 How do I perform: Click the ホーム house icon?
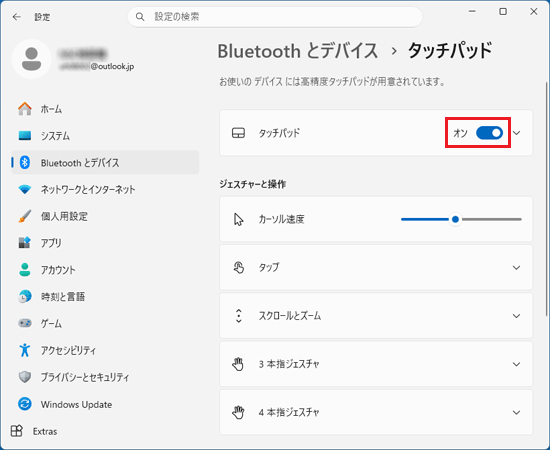click(25, 109)
